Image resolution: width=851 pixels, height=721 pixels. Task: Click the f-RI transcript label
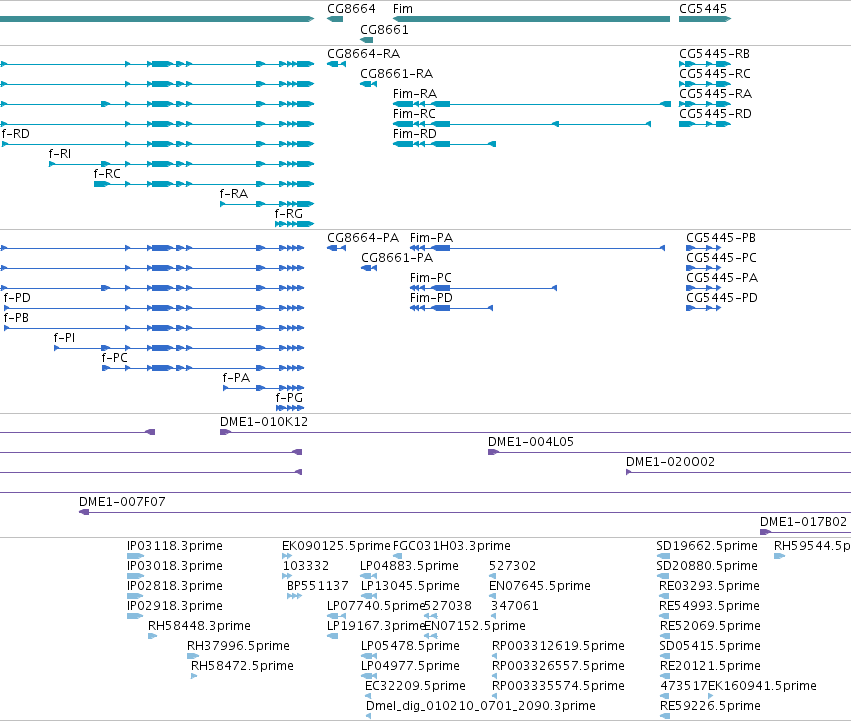point(60,154)
